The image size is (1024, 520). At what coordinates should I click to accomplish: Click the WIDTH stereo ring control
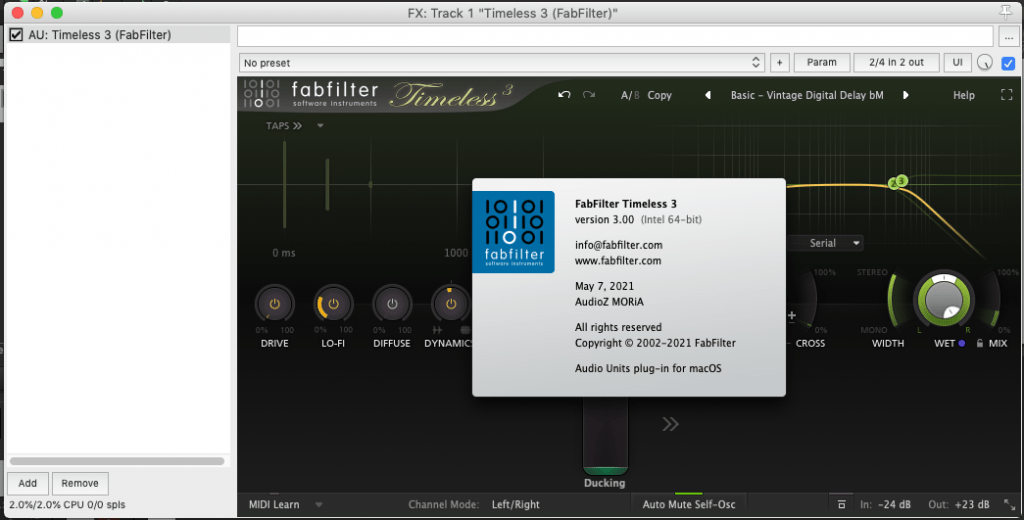click(x=892, y=299)
